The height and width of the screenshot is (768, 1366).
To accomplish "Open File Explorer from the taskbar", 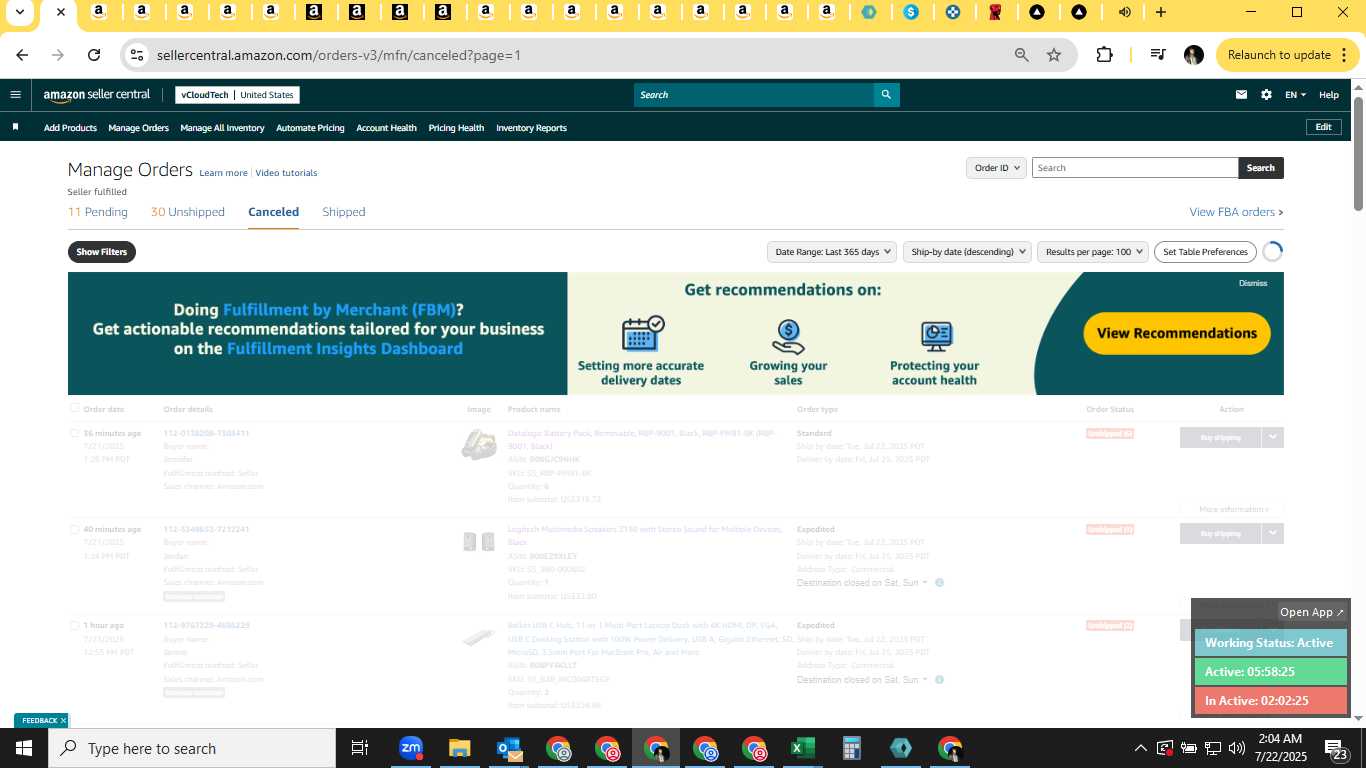I will point(459,748).
